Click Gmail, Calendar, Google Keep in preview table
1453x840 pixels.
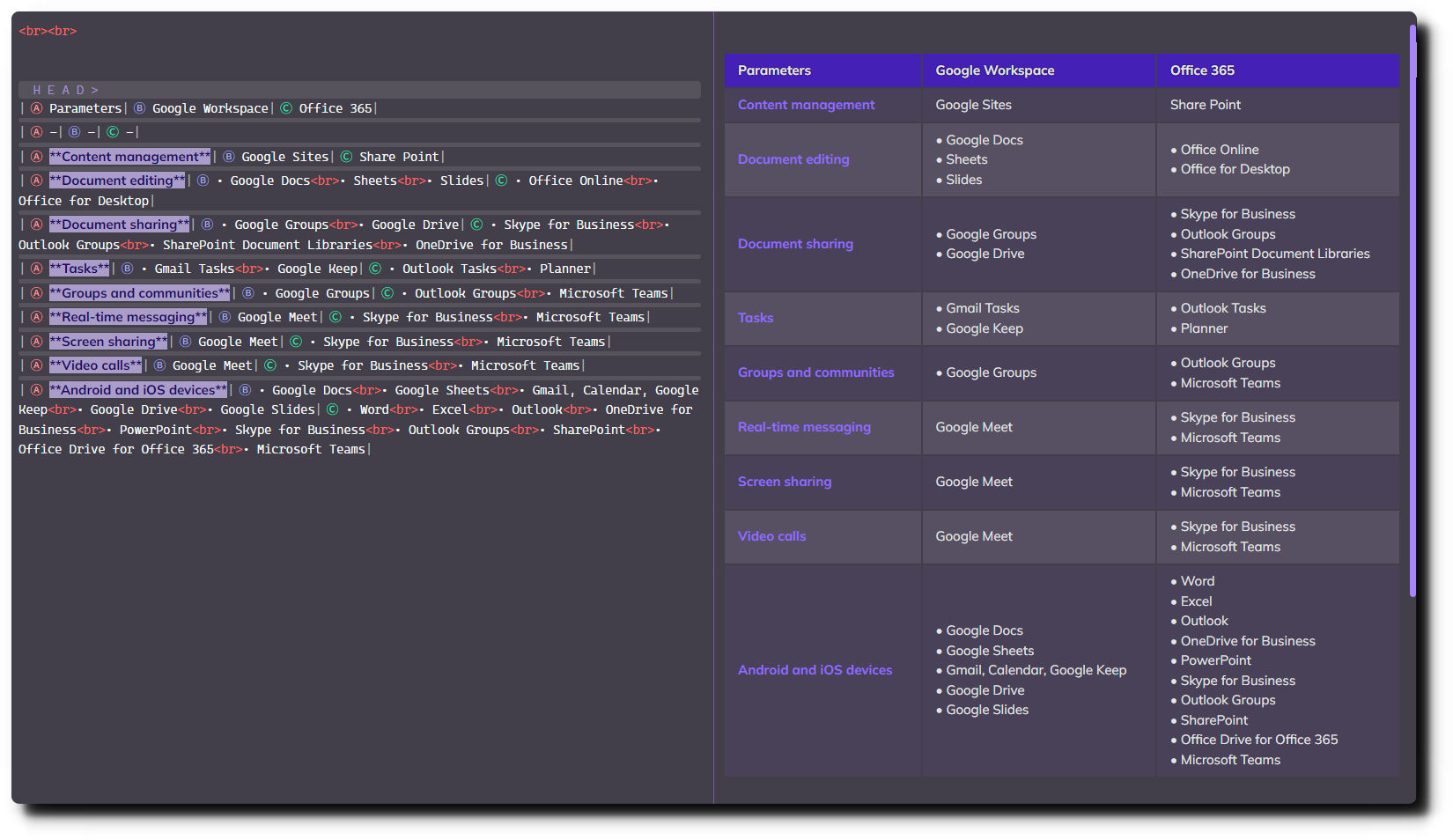[x=1036, y=670]
